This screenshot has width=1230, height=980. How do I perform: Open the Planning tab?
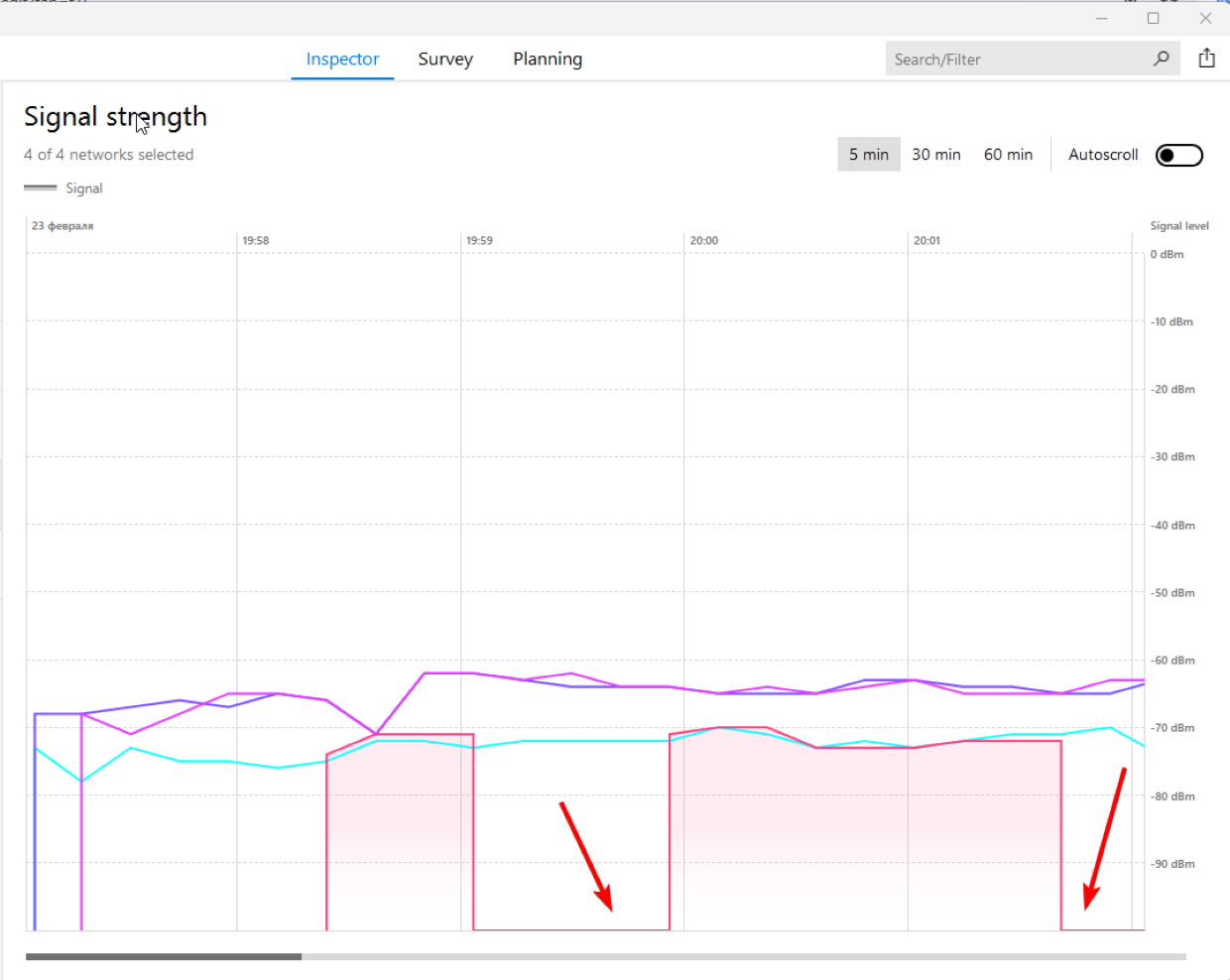pos(547,59)
